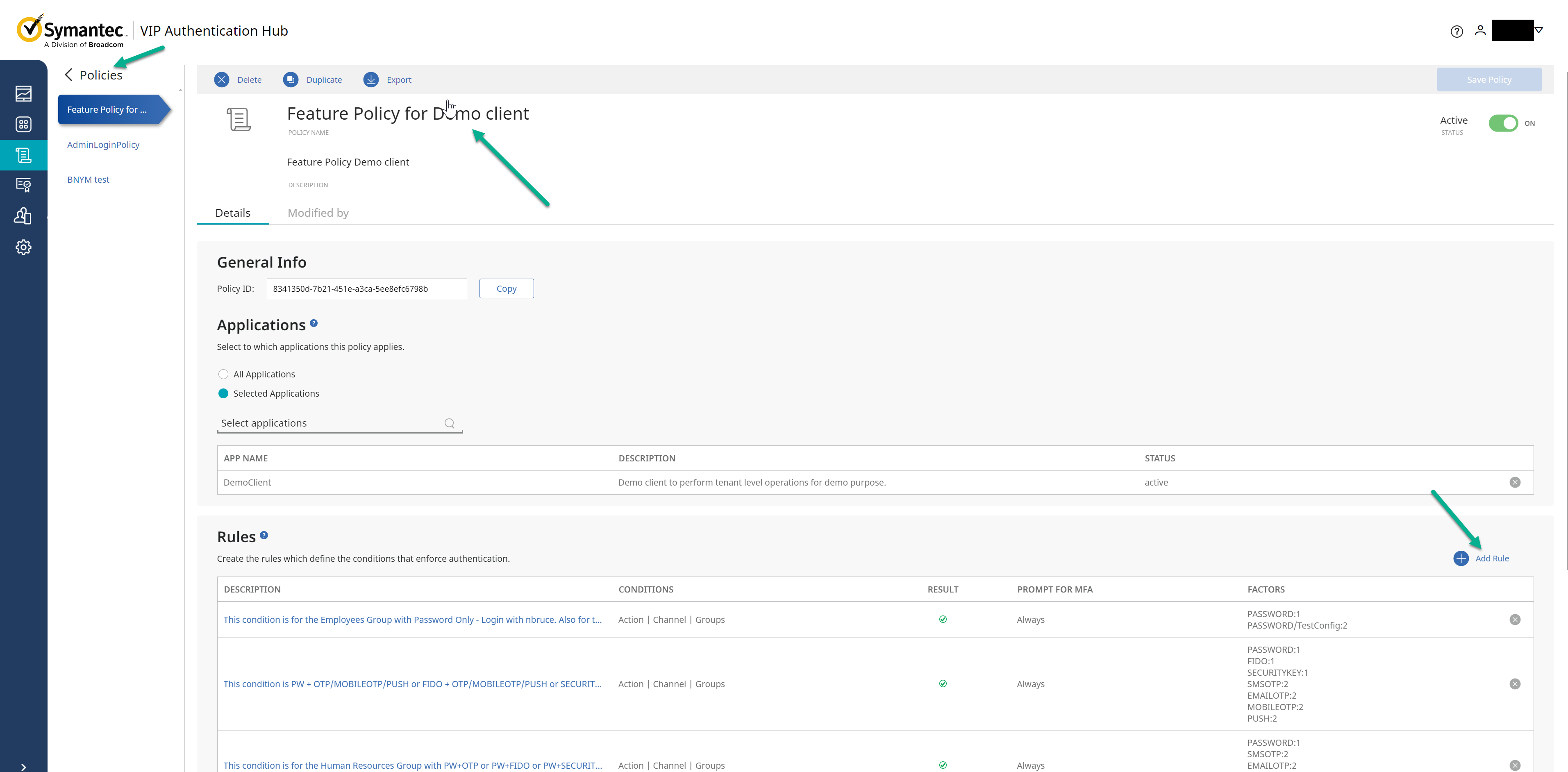The image size is (1568, 772).
Task: Open the dashboard icon in sidebar
Action: (x=23, y=93)
